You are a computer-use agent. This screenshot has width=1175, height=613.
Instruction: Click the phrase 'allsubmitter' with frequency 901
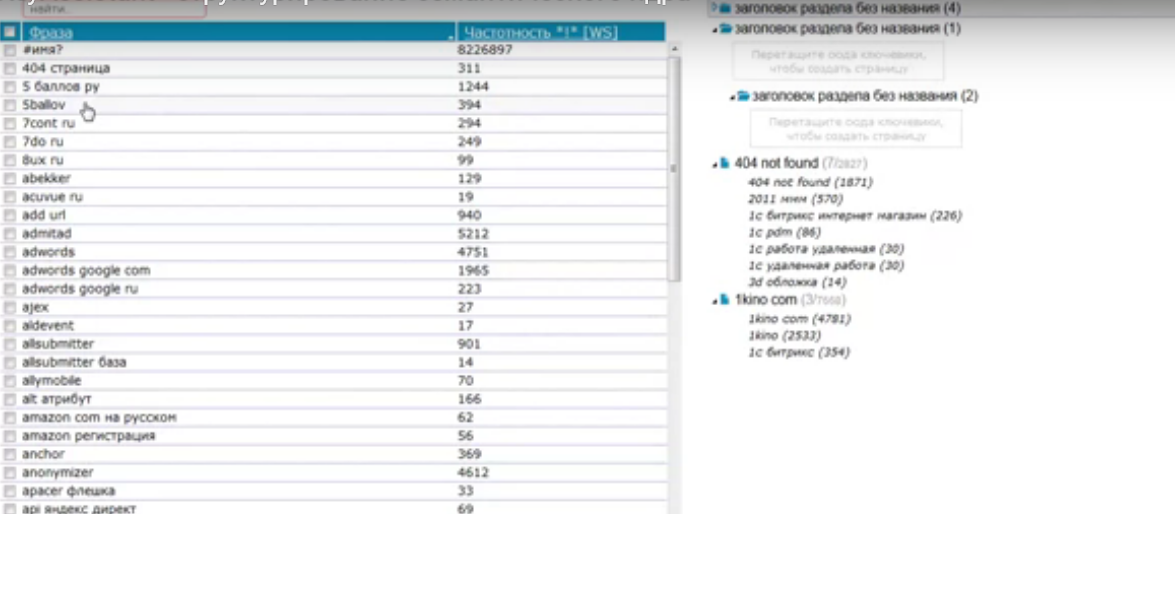58,344
